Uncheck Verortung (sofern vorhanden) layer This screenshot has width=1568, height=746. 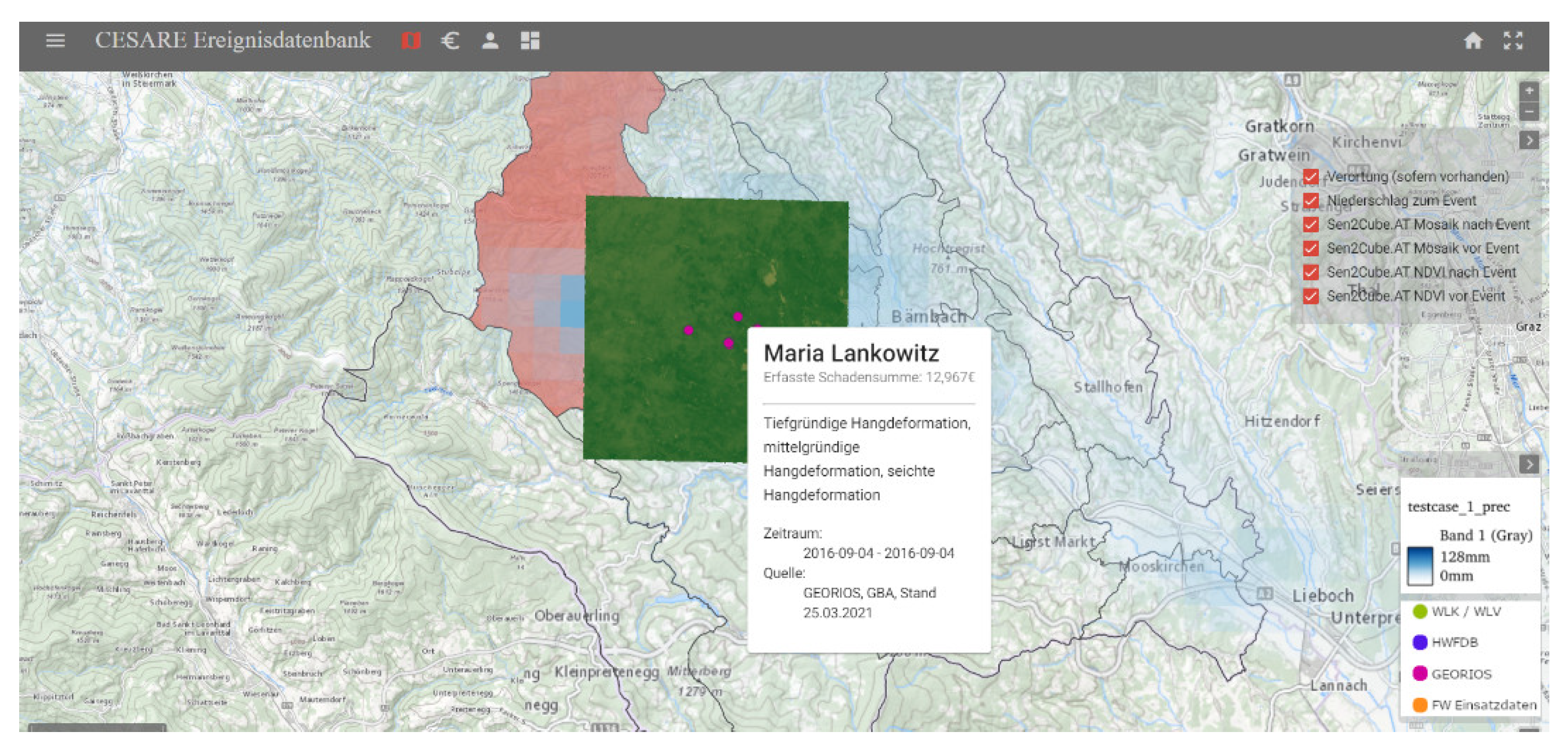1311,177
